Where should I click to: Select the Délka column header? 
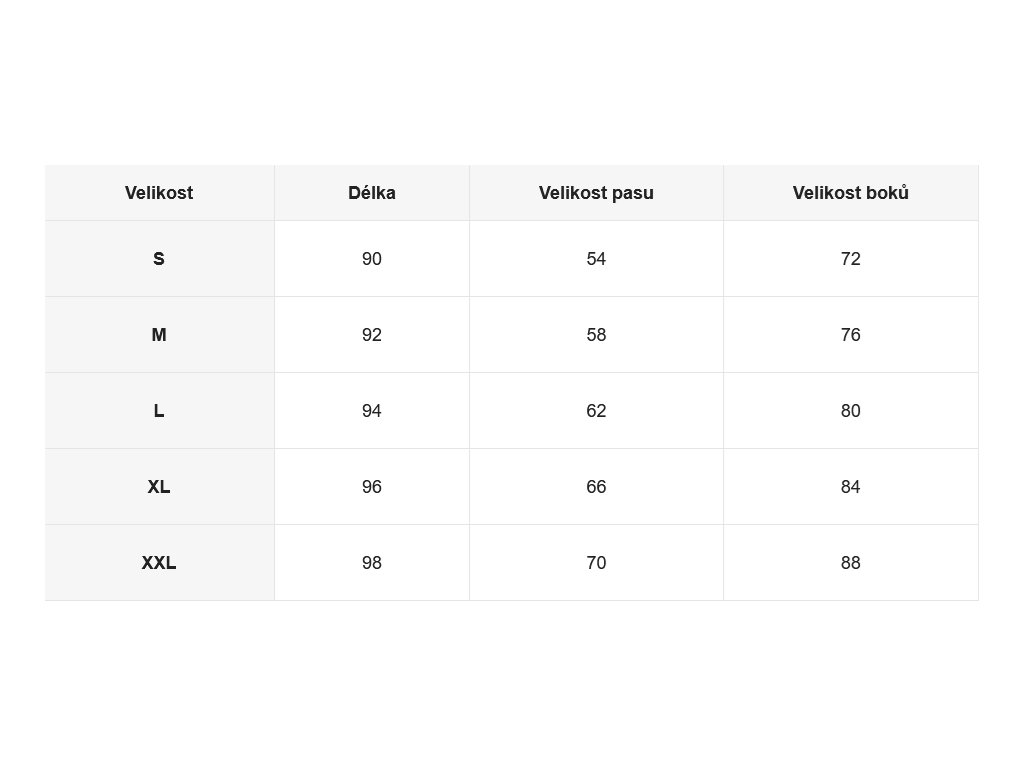[x=372, y=193]
